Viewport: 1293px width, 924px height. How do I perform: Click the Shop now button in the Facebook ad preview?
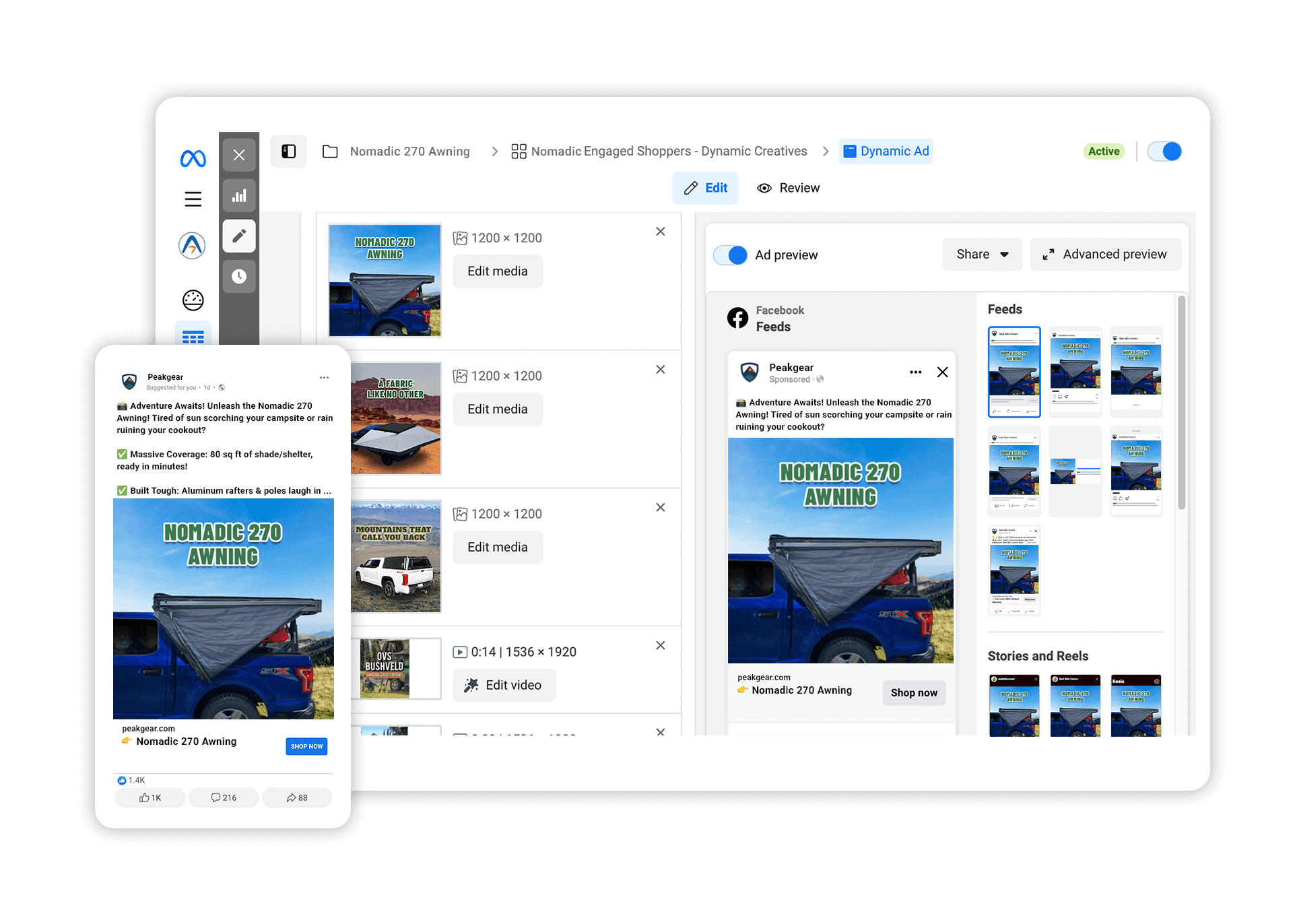914,692
